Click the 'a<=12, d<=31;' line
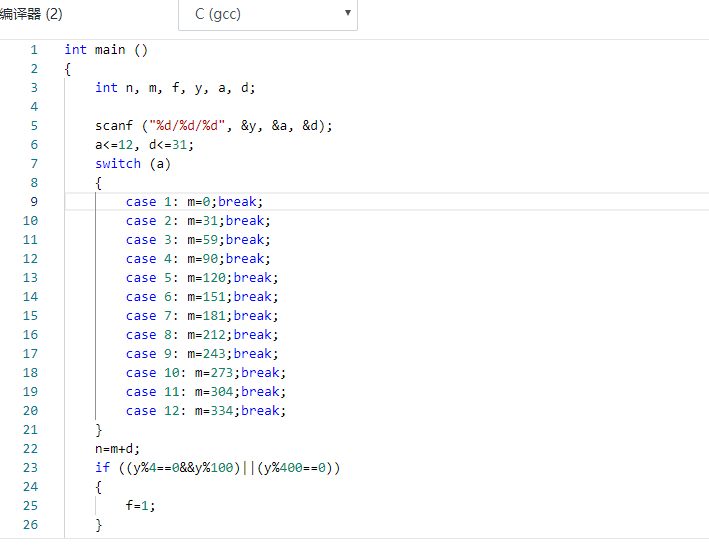The width and height of the screenshot is (709, 545). coord(144,145)
